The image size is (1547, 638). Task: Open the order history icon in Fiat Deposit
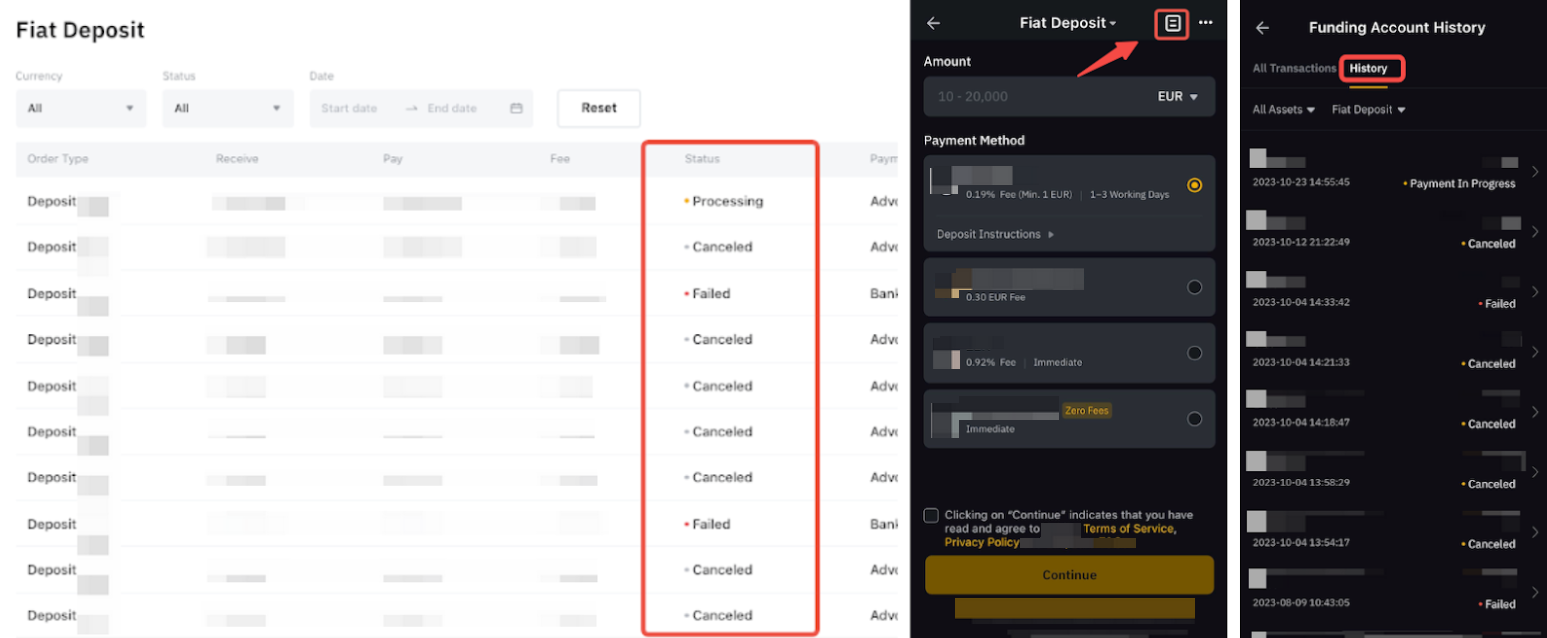click(x=1172, y=23)
